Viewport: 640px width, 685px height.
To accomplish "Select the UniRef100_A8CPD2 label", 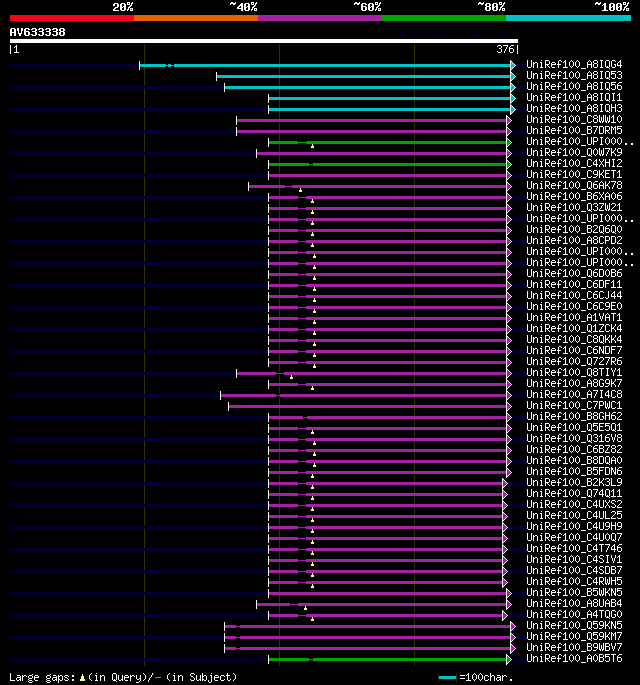I will coord(574,241).
